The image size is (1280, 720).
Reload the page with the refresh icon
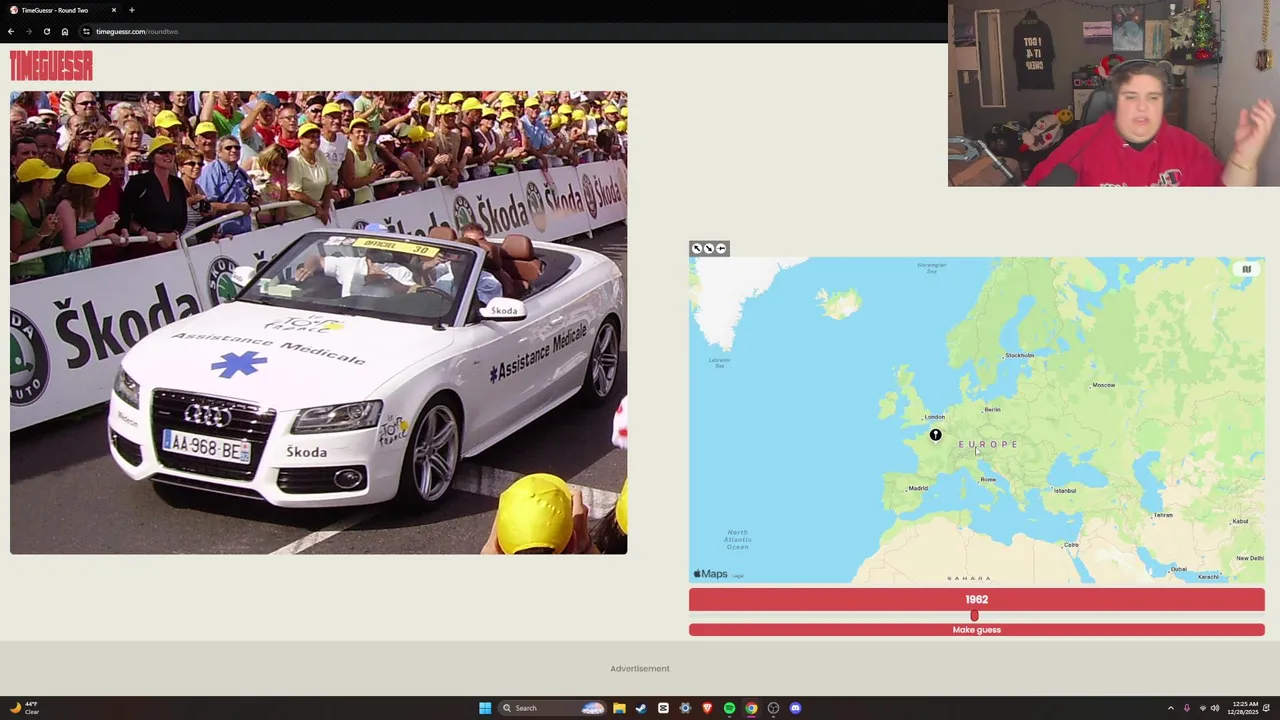point(46,31)
